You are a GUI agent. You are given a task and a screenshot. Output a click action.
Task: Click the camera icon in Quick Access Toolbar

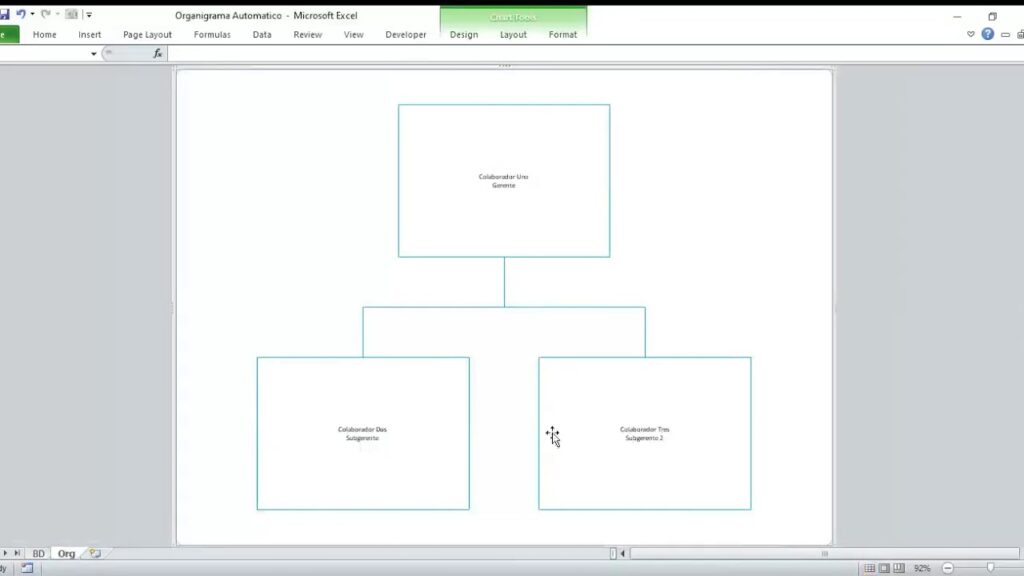72,14
